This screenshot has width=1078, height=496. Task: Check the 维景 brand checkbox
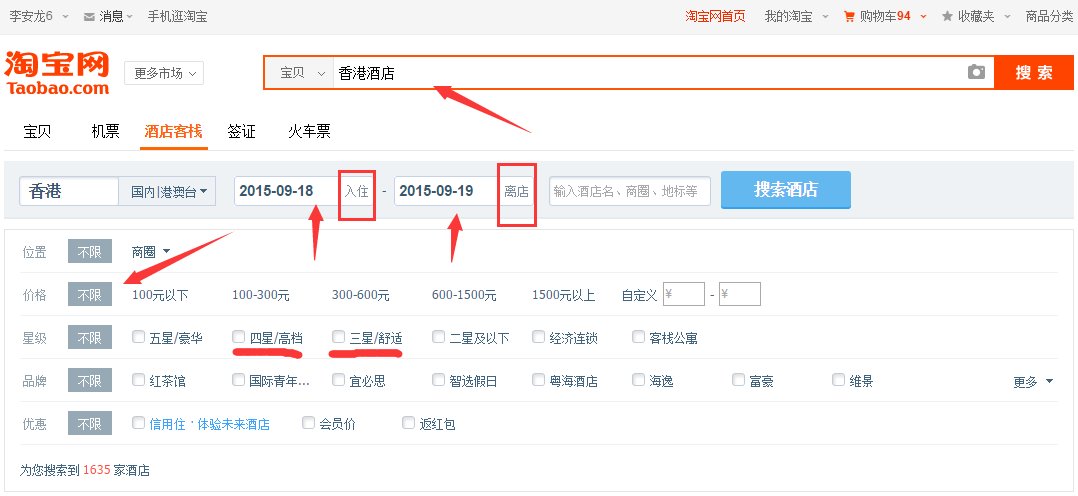click(x=838, y=380)
